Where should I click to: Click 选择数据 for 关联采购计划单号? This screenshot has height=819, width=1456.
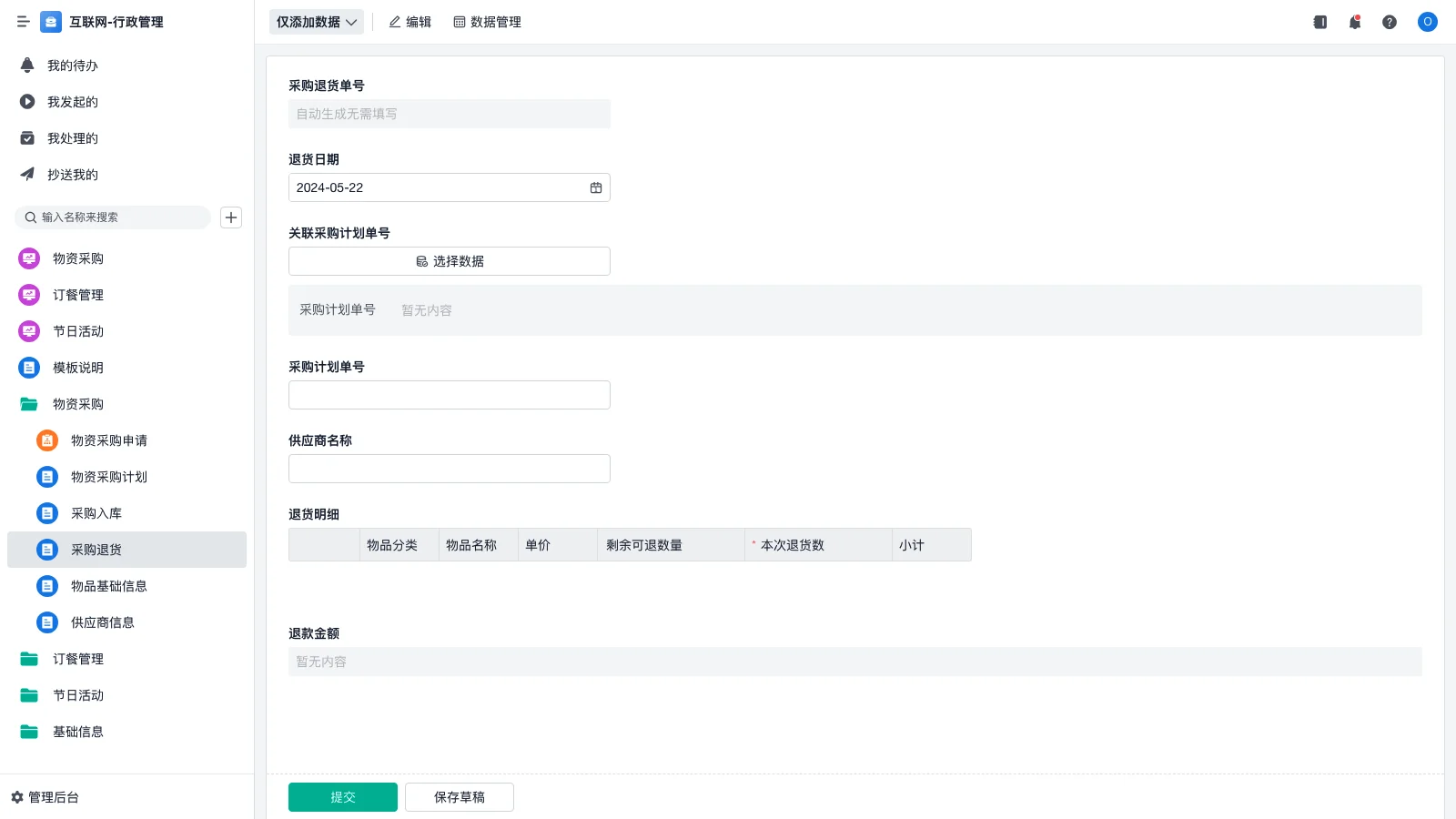[x=449, y=261]
